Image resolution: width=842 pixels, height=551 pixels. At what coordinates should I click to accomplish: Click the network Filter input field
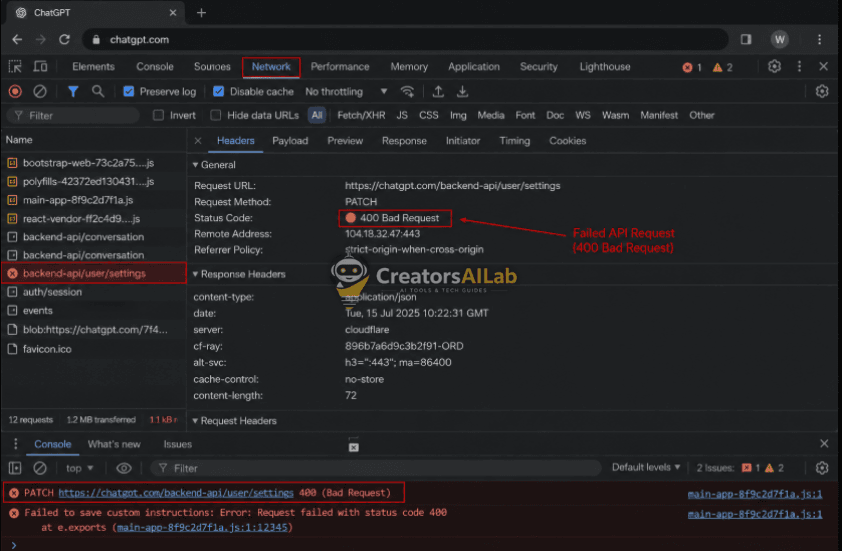click(x=73, y=115)
